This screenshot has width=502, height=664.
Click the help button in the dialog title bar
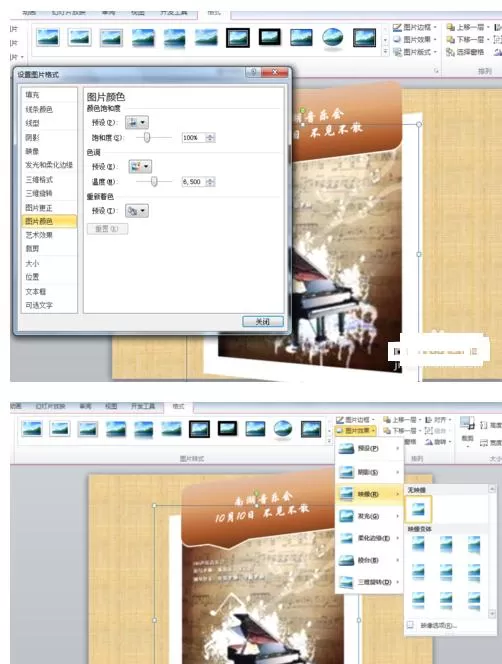[253, 72]
